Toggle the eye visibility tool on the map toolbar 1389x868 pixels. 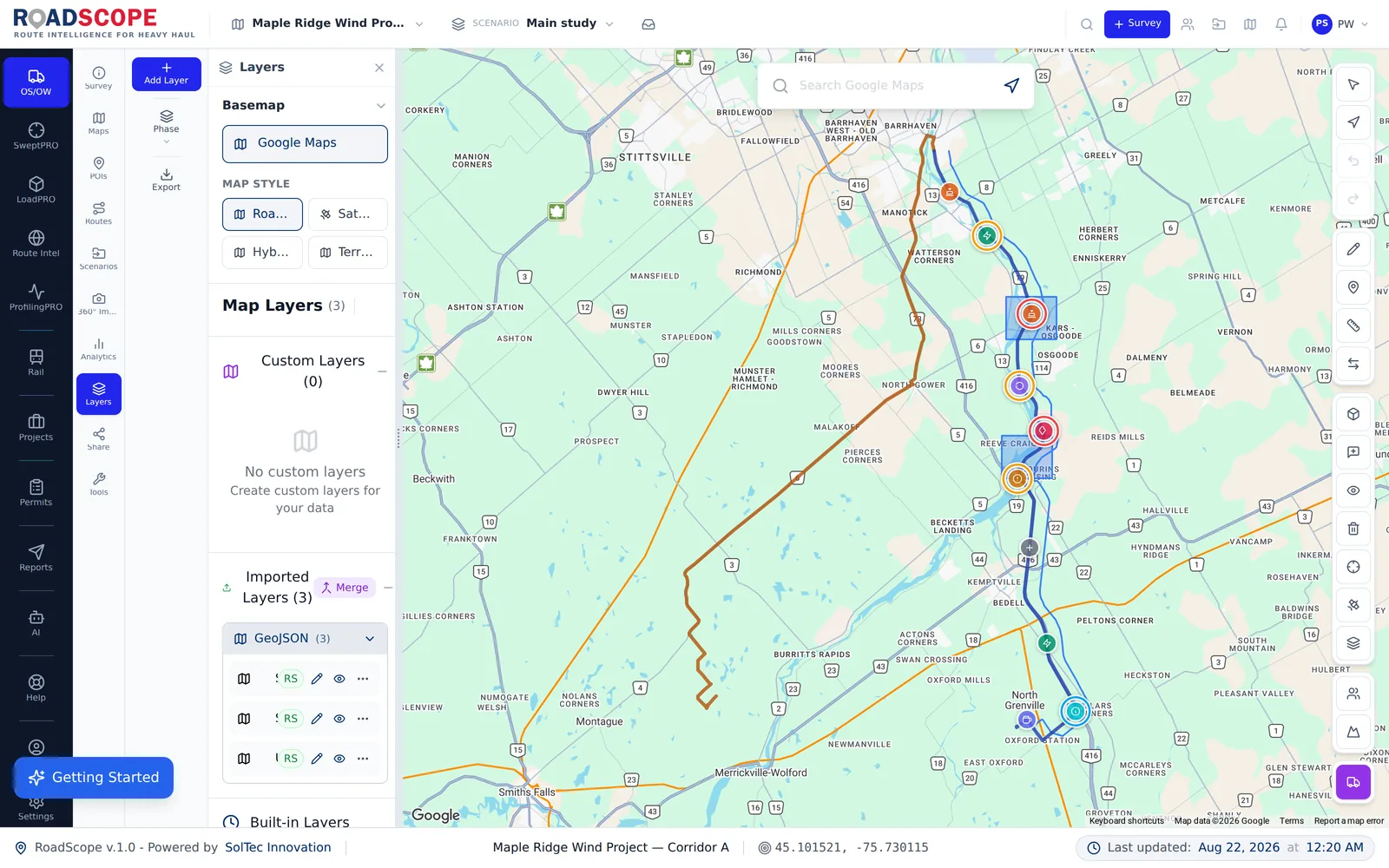(x=1353, y=490)
